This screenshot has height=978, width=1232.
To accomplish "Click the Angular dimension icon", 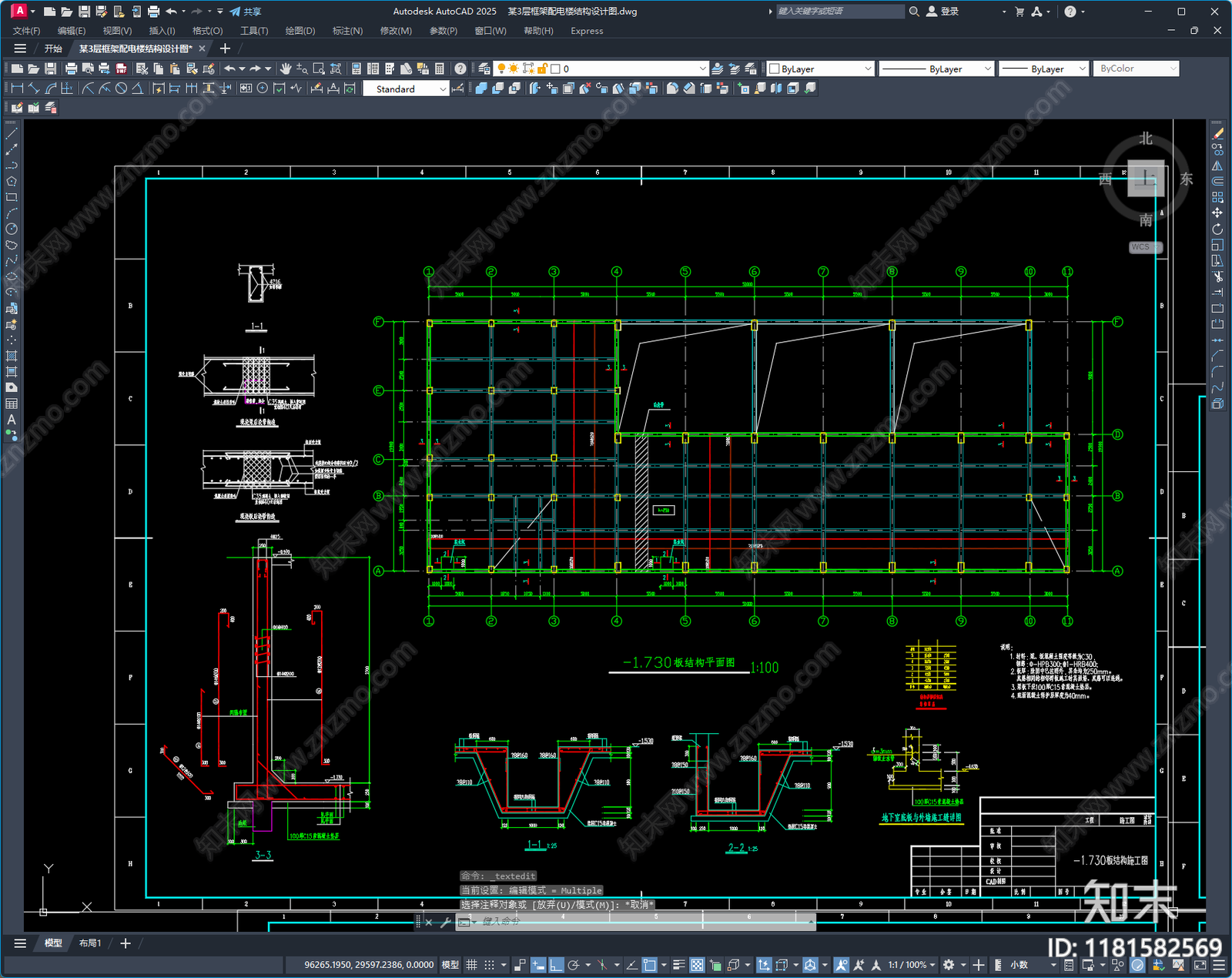I will pyautogui.click(x=137, y=89).
